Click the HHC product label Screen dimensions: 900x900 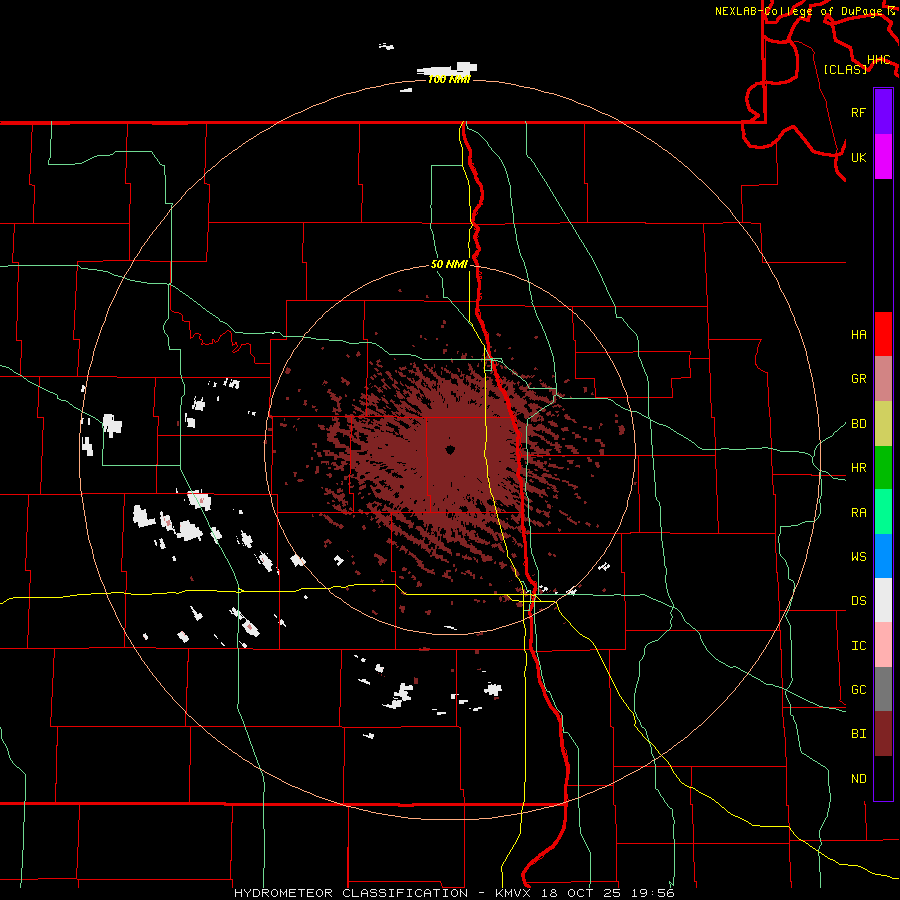coord(879,59)
